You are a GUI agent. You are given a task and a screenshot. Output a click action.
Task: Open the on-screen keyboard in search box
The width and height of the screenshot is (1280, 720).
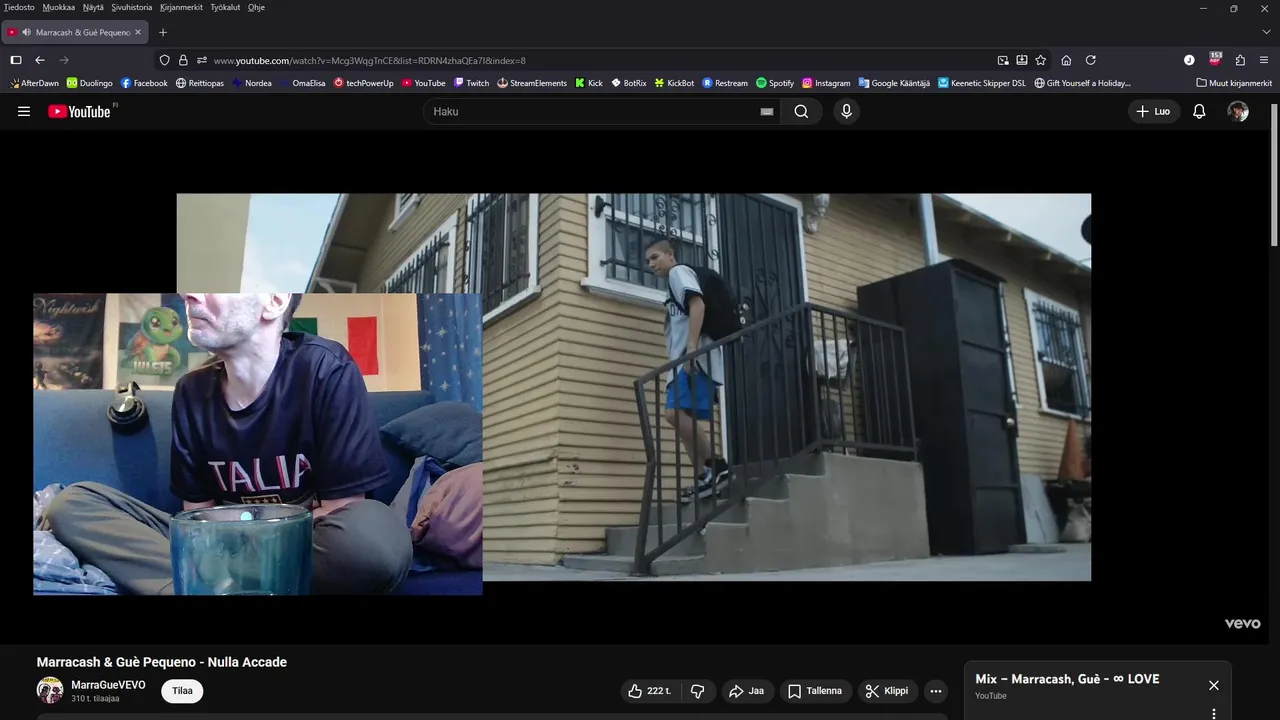point(767,111)
